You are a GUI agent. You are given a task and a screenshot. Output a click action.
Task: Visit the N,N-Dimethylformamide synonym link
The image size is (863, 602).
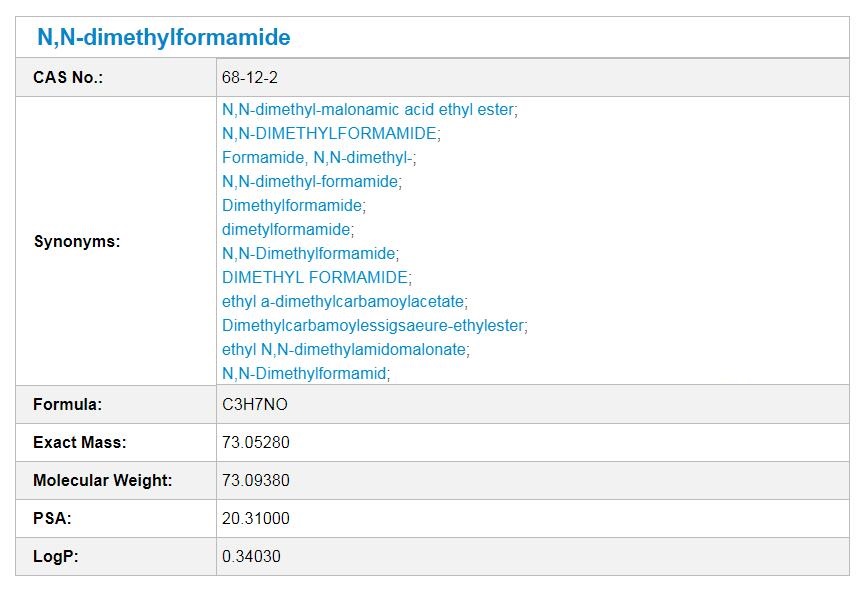pyautogui.click(x=309, y=254)
